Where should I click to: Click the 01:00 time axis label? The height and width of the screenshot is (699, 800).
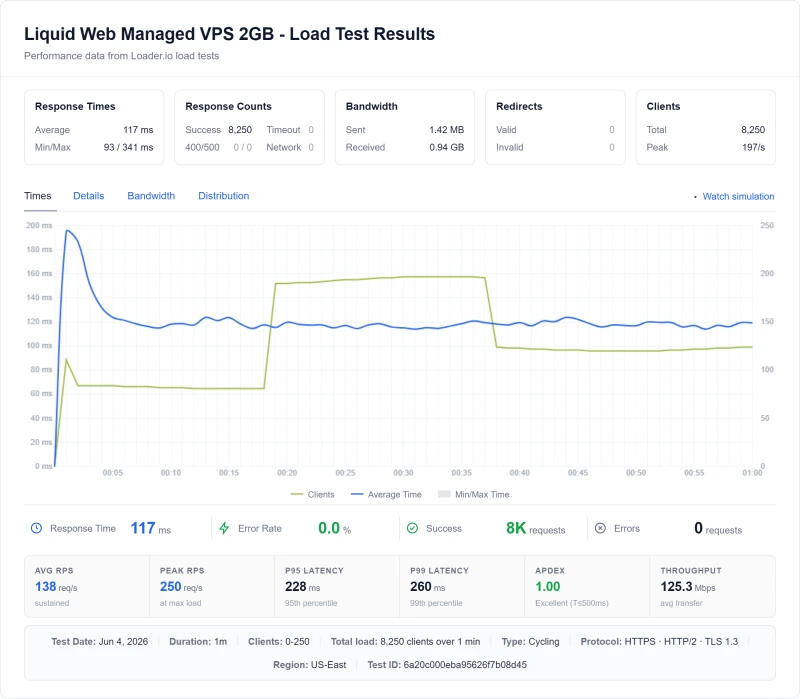point(752,473)
